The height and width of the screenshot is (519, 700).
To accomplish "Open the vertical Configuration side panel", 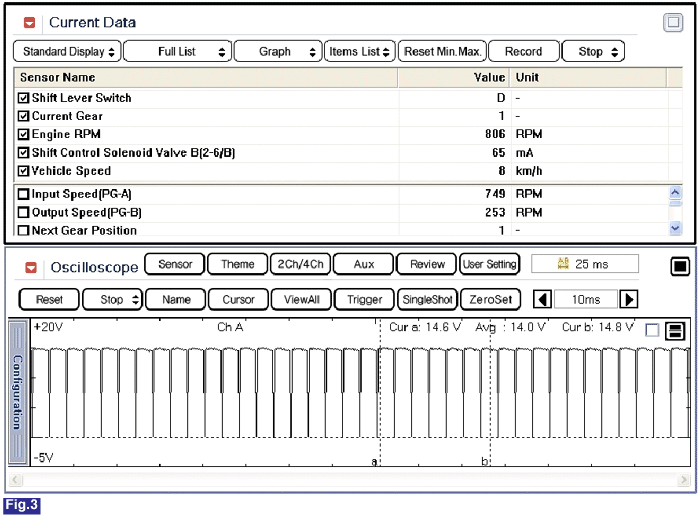I will tap(17, 393).
